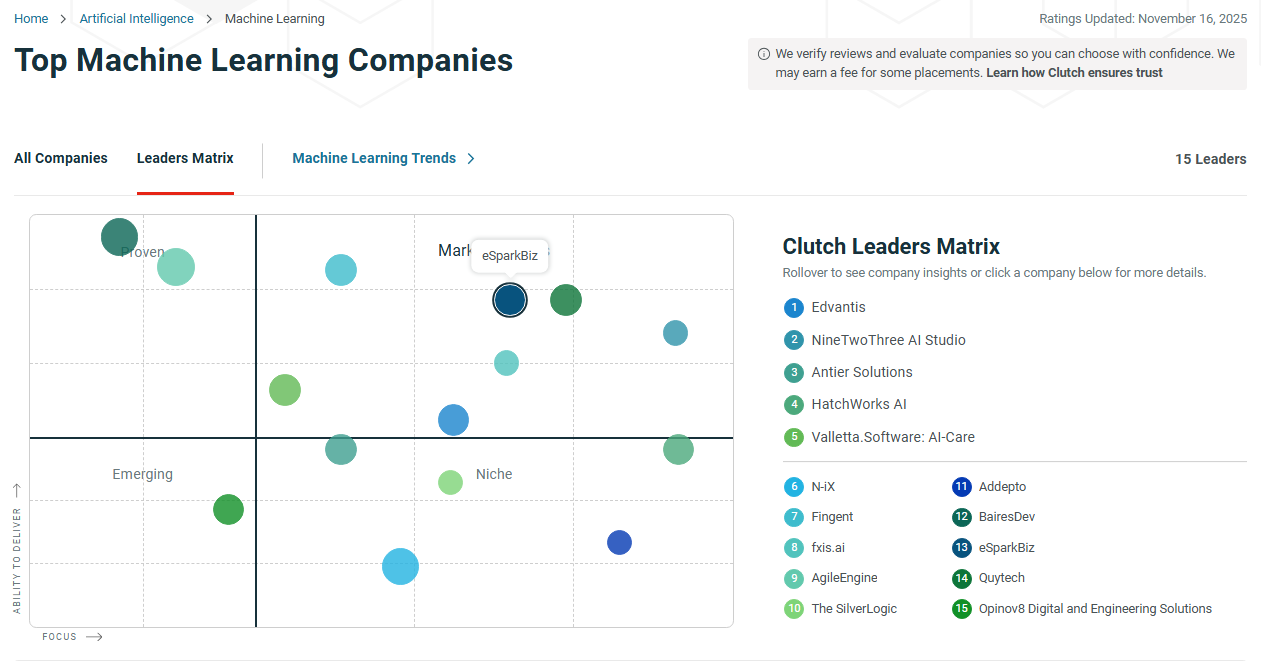Click the "12" badge beside BairesDev
Viewport: 1266px width, 661px height.
pos(962,516)
